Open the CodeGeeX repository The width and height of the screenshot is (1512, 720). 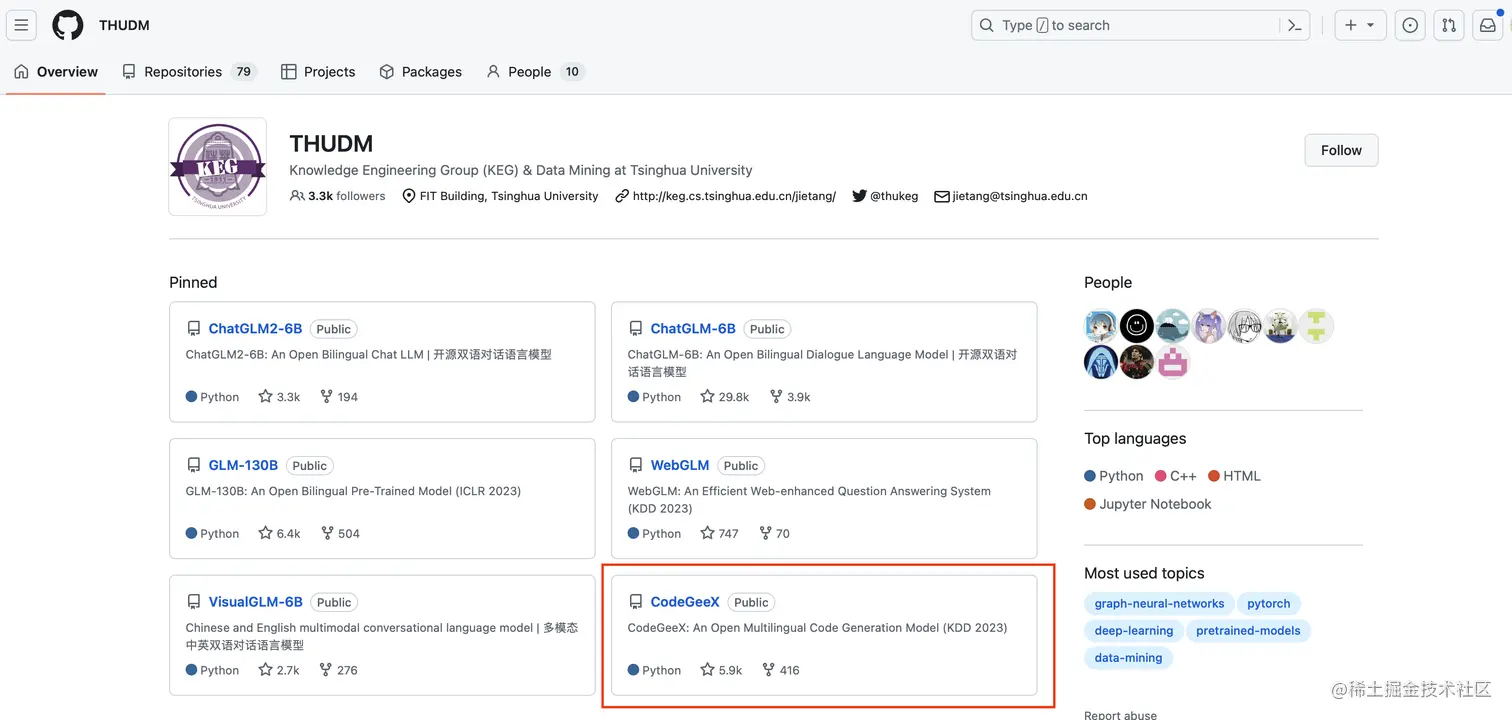[x=685, y=603]
